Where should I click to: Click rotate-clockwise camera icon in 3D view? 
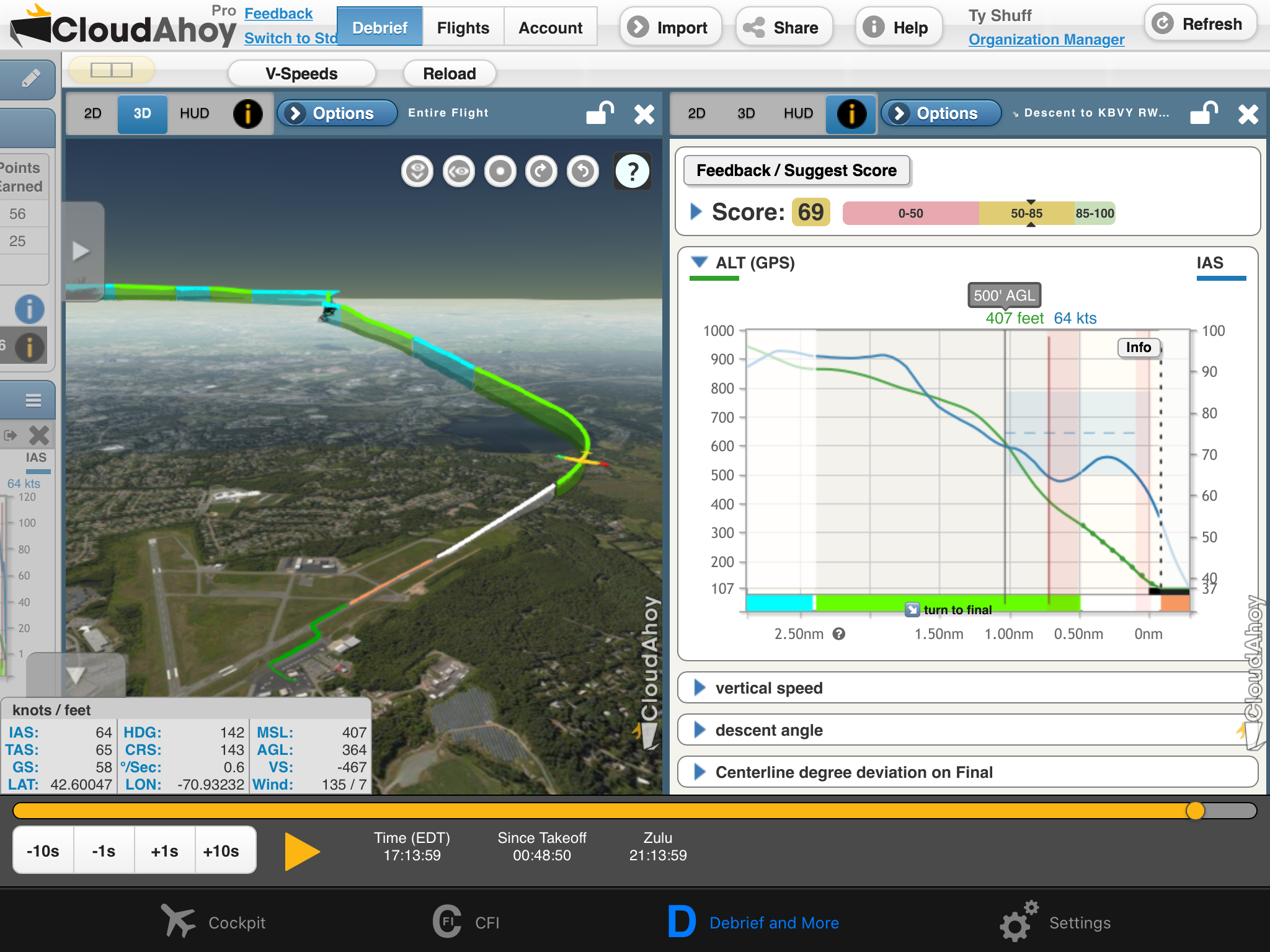(541, 171)
